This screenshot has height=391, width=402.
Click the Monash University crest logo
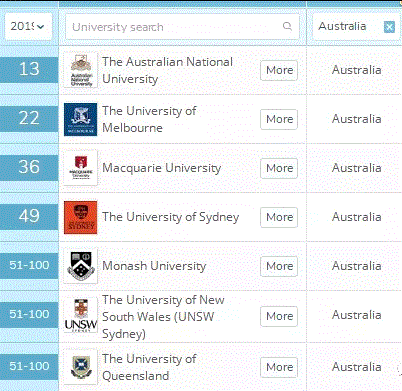coord(81,266)
